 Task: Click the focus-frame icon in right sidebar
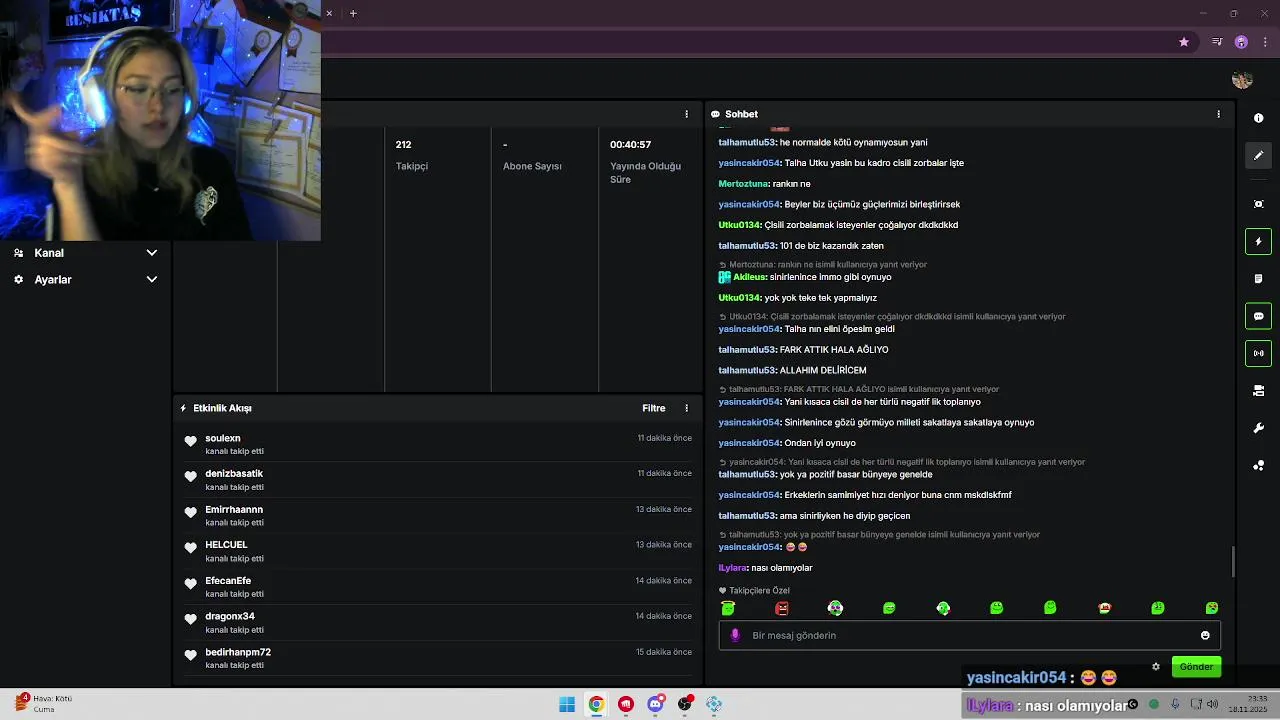[1258, 204]
